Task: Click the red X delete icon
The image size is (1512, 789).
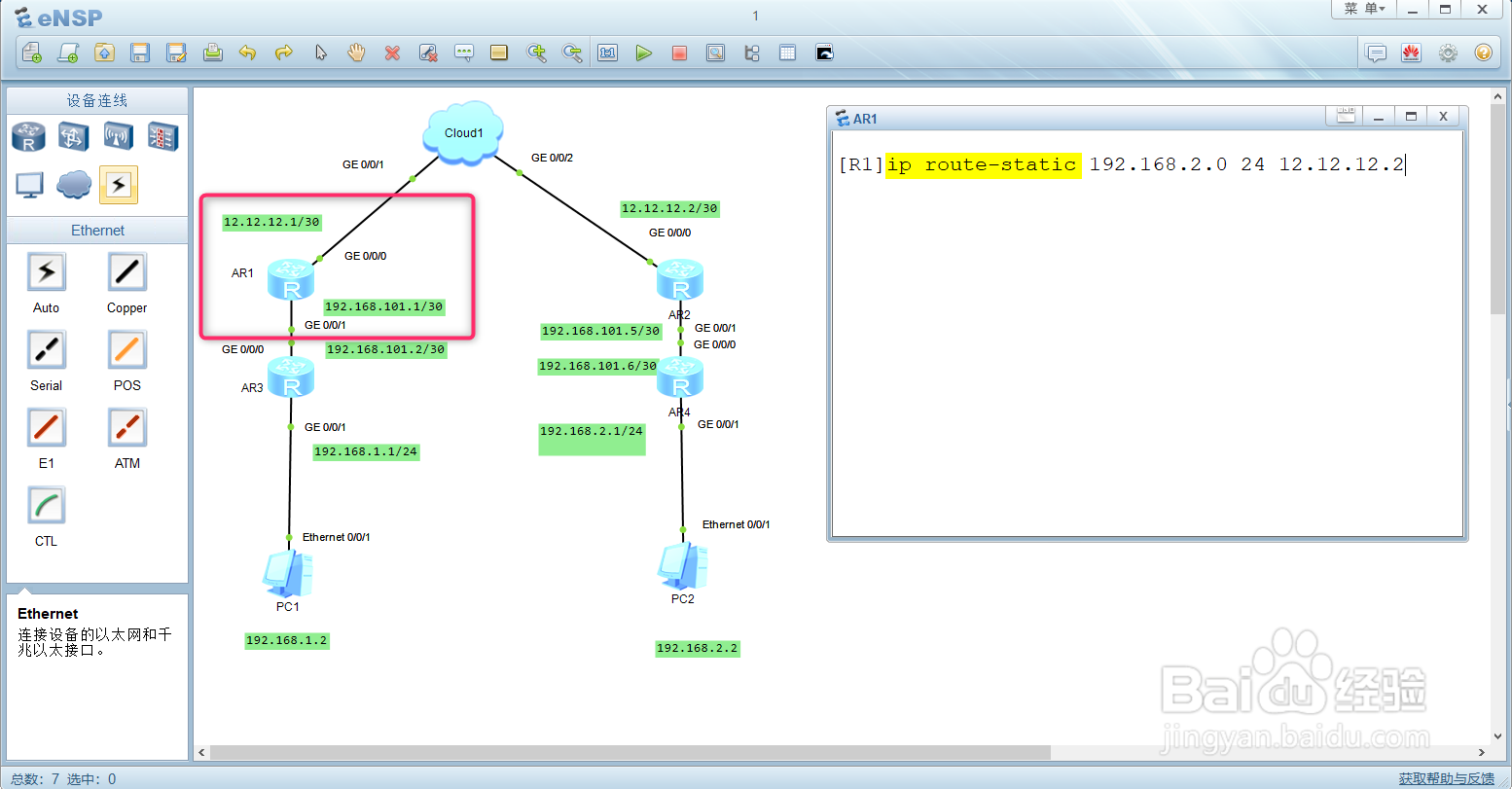Action: coord(392,53)
